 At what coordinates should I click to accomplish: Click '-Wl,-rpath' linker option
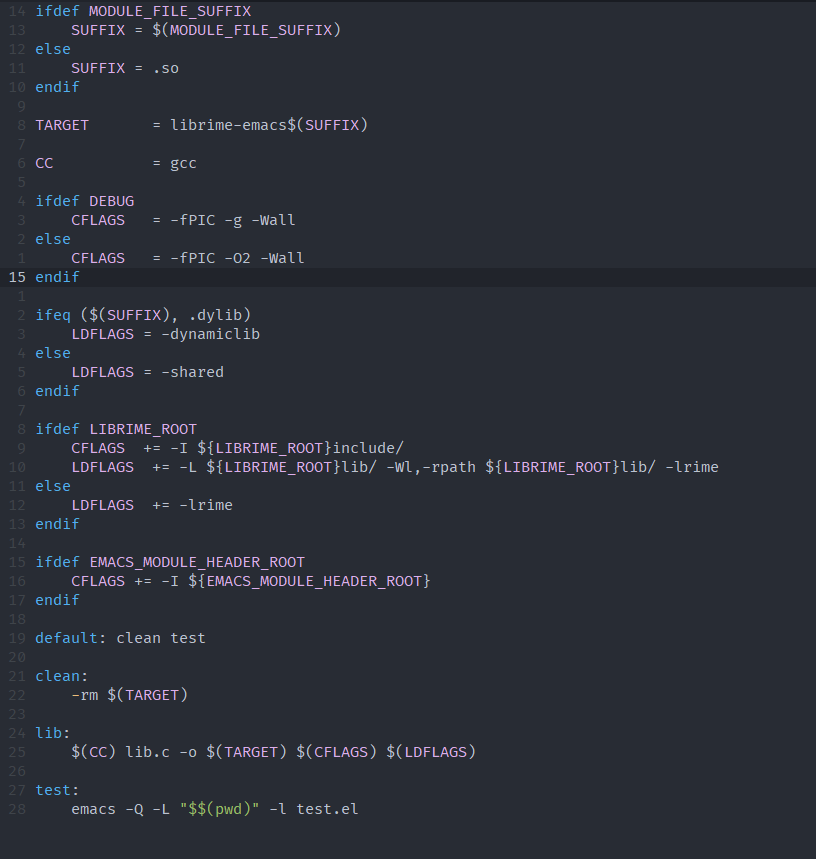click(431, 467)
